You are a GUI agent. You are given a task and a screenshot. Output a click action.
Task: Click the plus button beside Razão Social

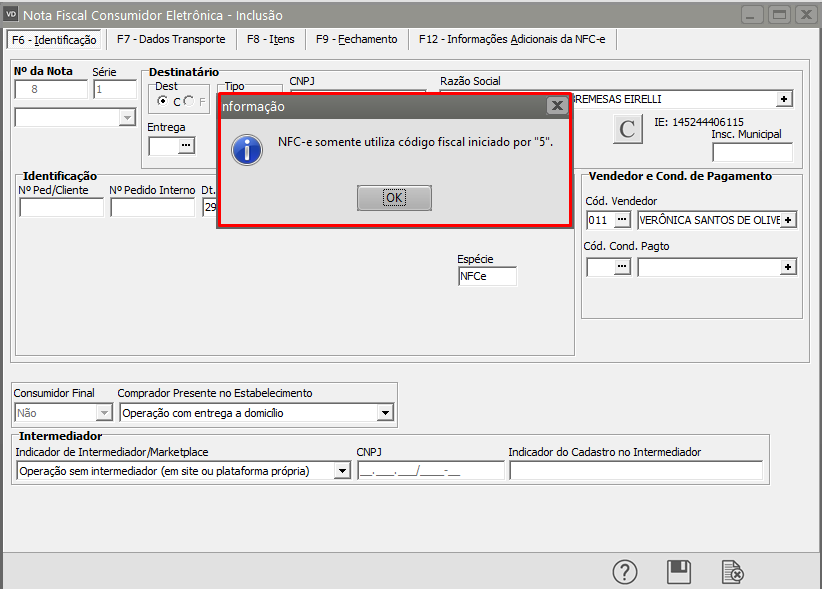click(x=784, y=98)
